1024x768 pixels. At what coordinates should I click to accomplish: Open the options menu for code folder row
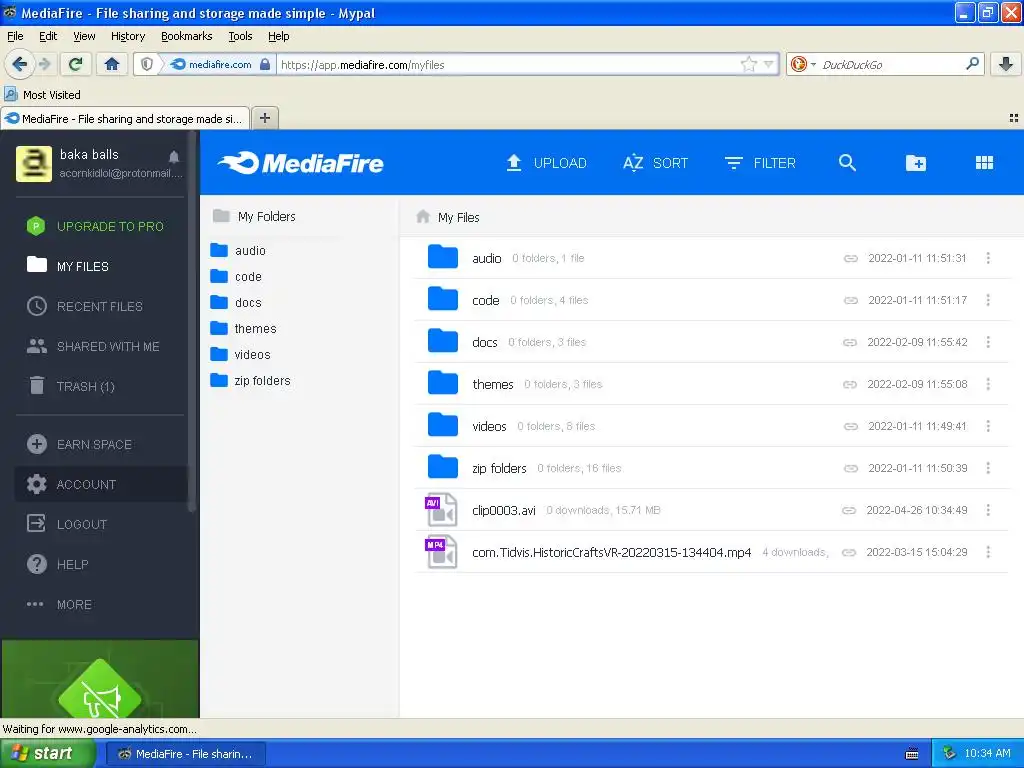988,300
